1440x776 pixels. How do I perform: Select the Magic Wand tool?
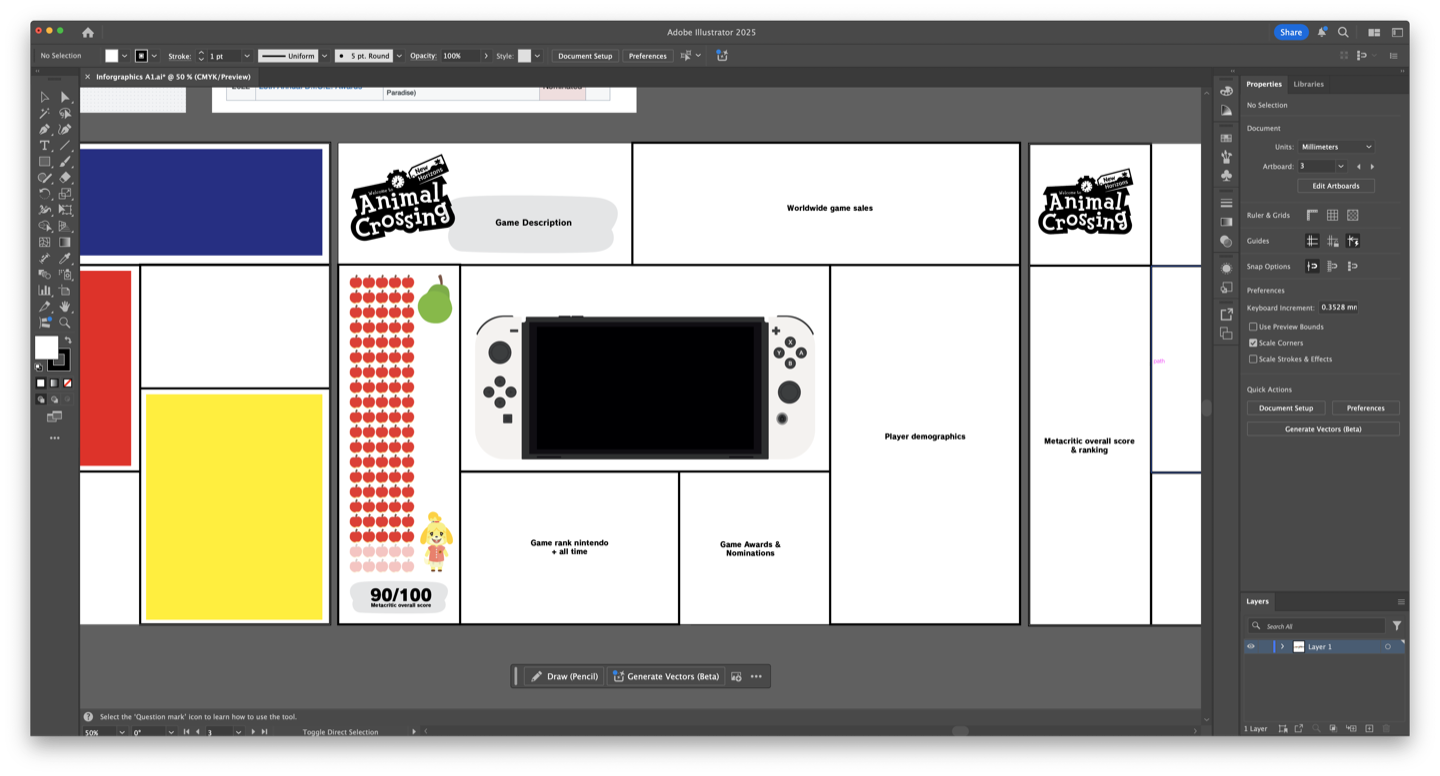coord(45,113)
